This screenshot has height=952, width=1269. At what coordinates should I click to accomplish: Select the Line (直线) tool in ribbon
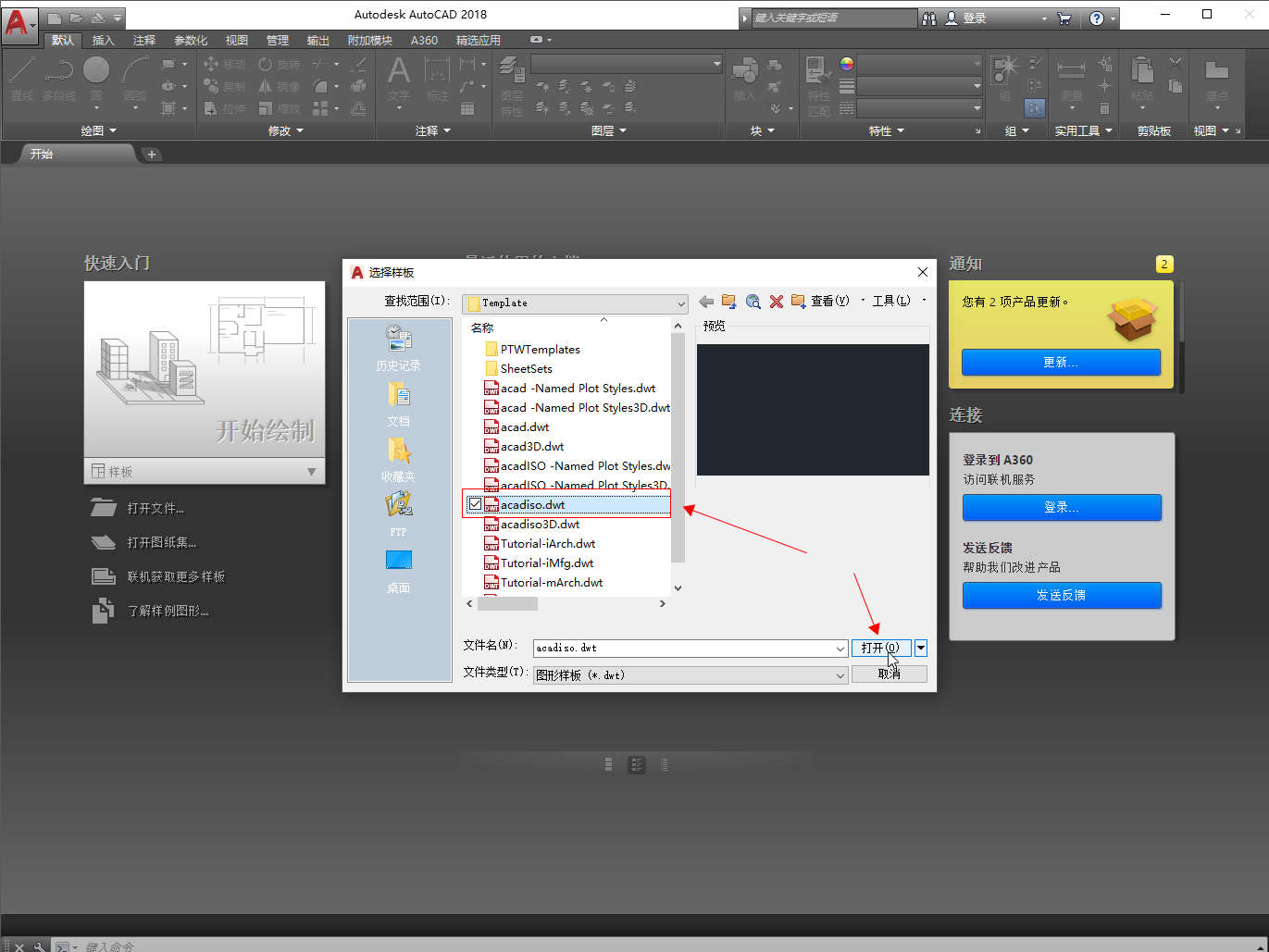[x=22, y=78]
